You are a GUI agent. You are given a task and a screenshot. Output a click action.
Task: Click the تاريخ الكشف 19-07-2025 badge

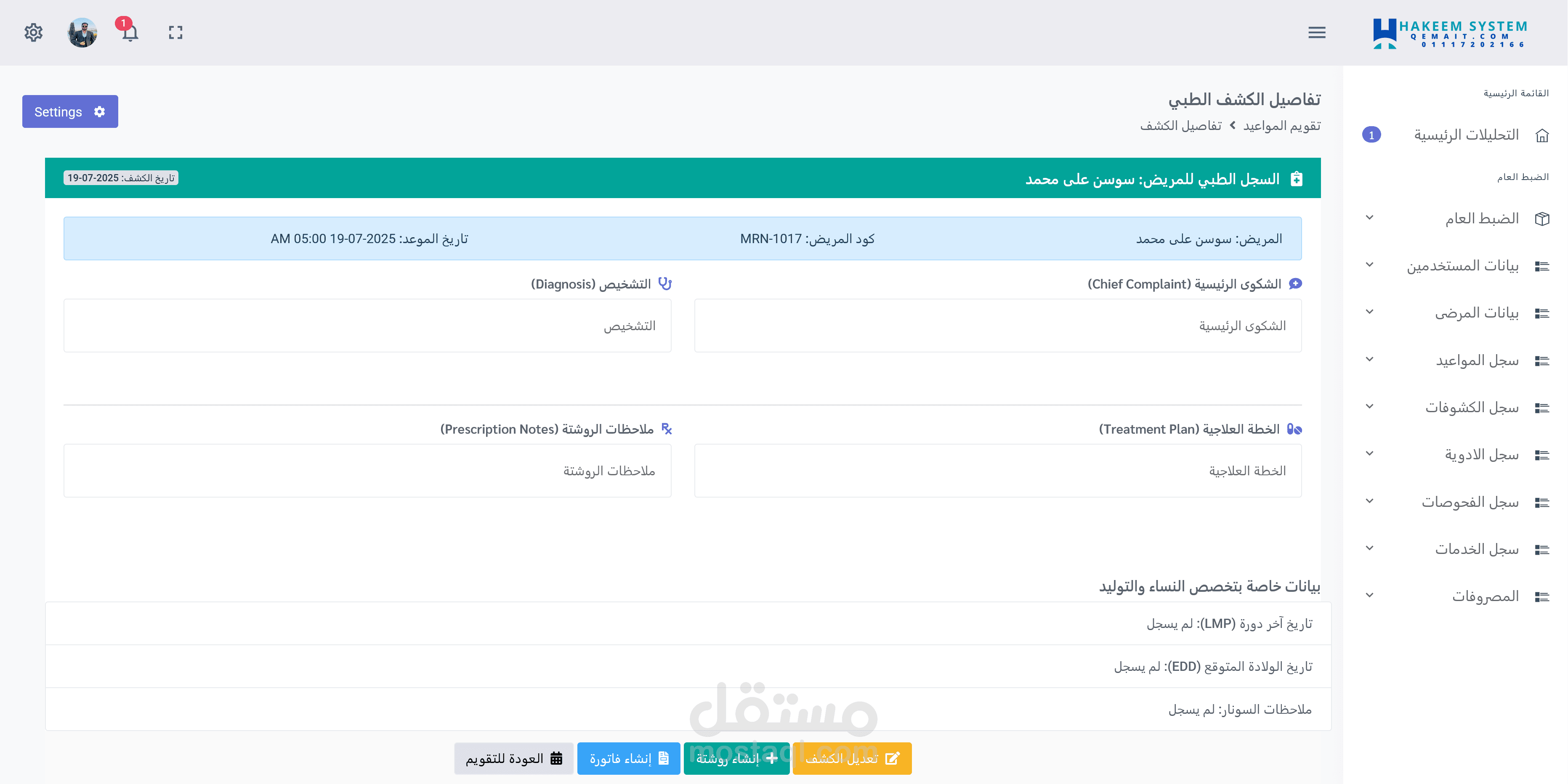120,177
